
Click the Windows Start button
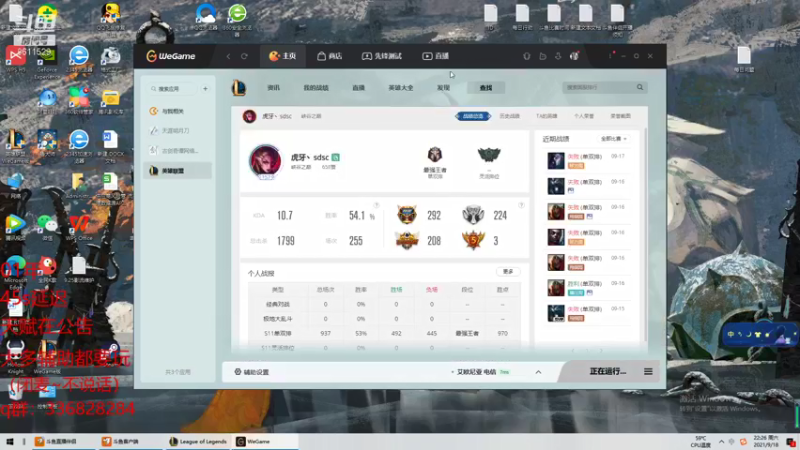coord(9,442)
